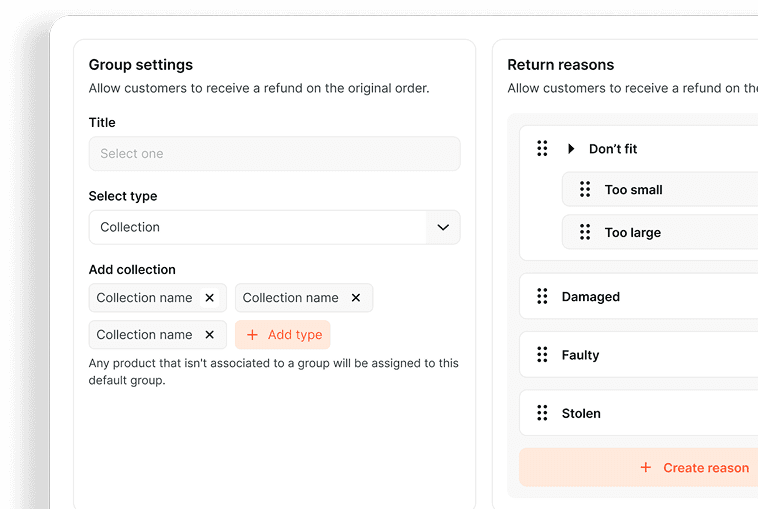Viewport: 758px width, 509px height.
Task: Click drag handle next to Too small
Action: coord(585,190)
